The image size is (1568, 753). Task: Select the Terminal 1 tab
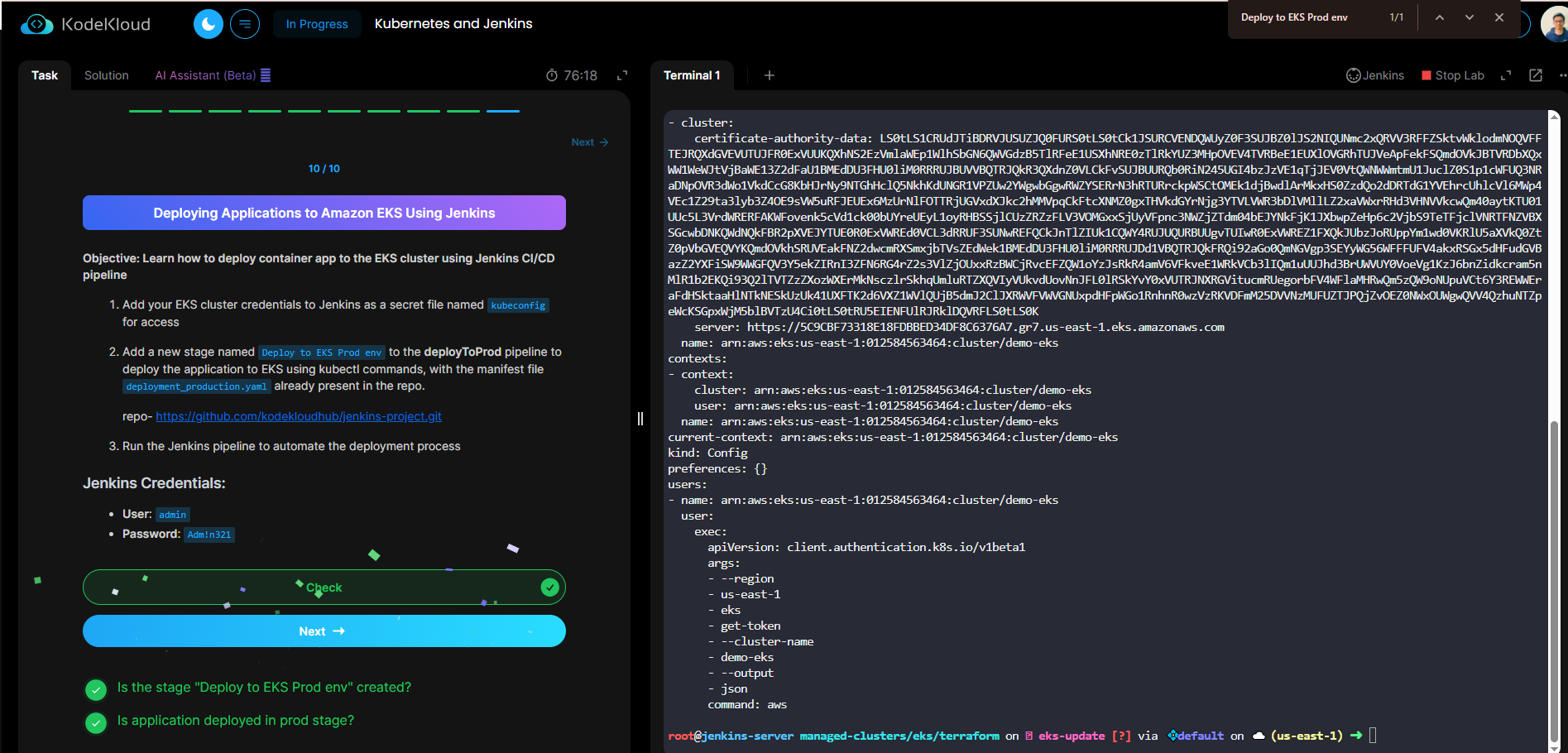(692, 75)
